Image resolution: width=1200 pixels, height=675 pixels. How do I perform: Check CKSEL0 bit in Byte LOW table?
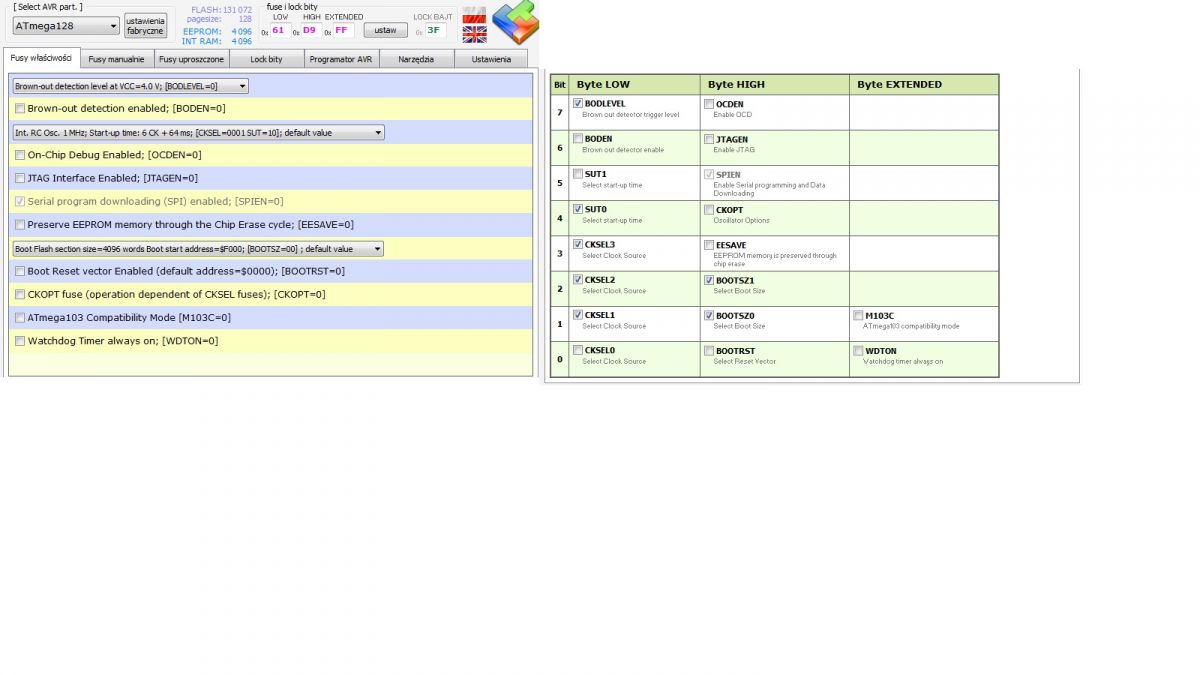[x=578, y=350]
